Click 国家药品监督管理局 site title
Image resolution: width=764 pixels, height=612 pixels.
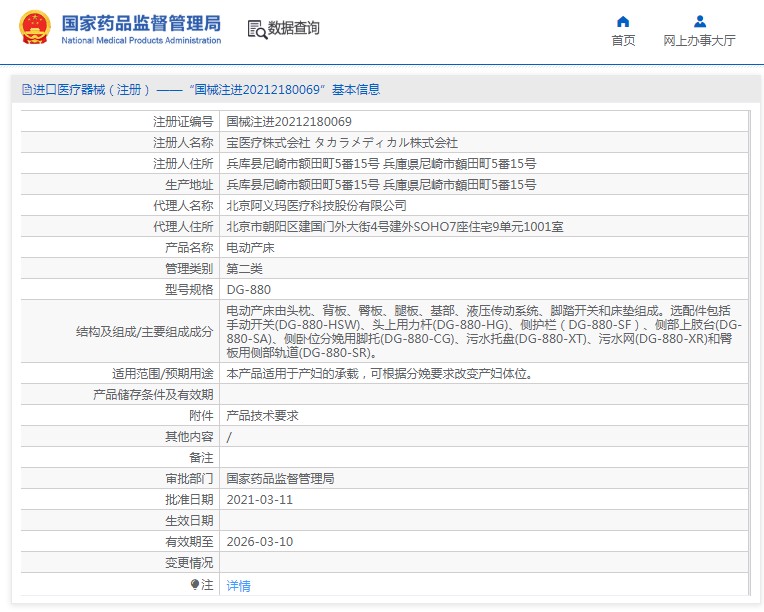click(x=141, y=23)
